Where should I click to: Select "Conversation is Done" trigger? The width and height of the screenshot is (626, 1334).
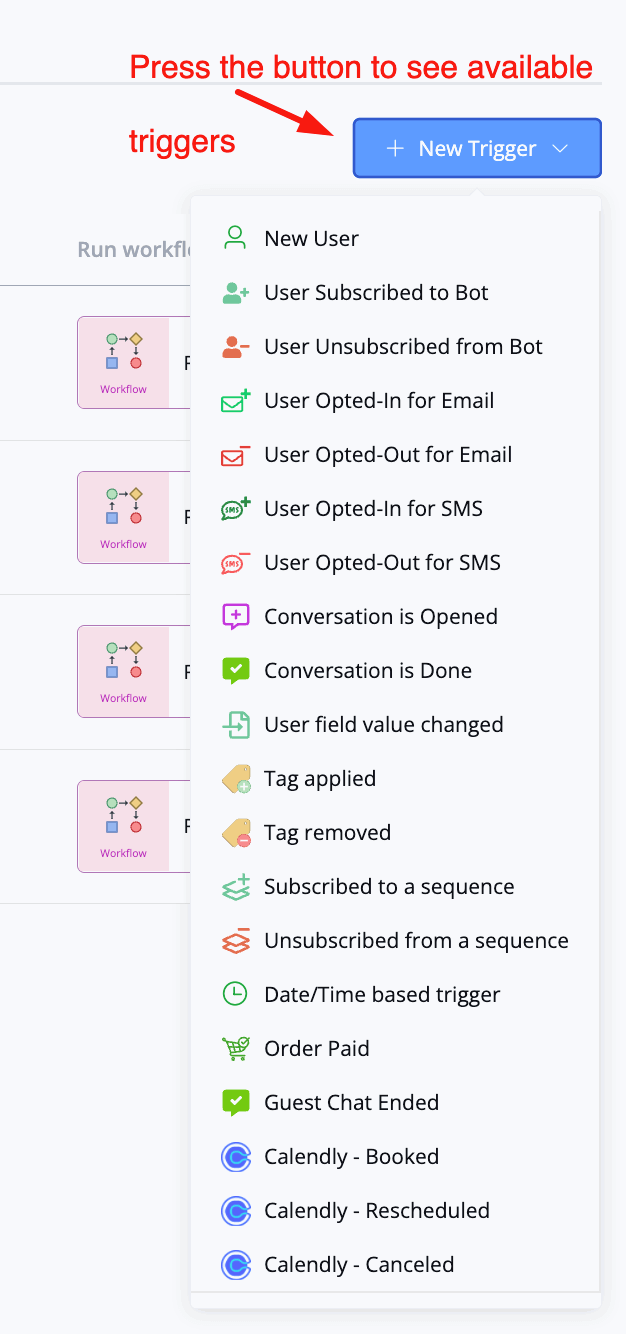pos(368,671)
